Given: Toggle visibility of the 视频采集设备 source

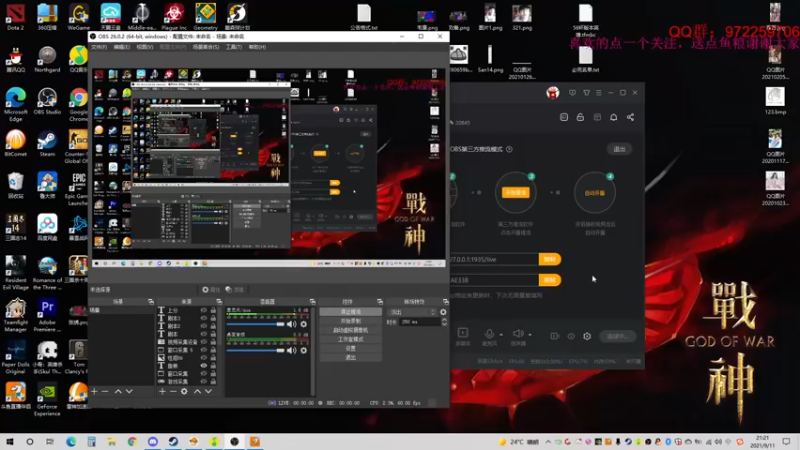Looking at the screenshot, I should point(204,342).
